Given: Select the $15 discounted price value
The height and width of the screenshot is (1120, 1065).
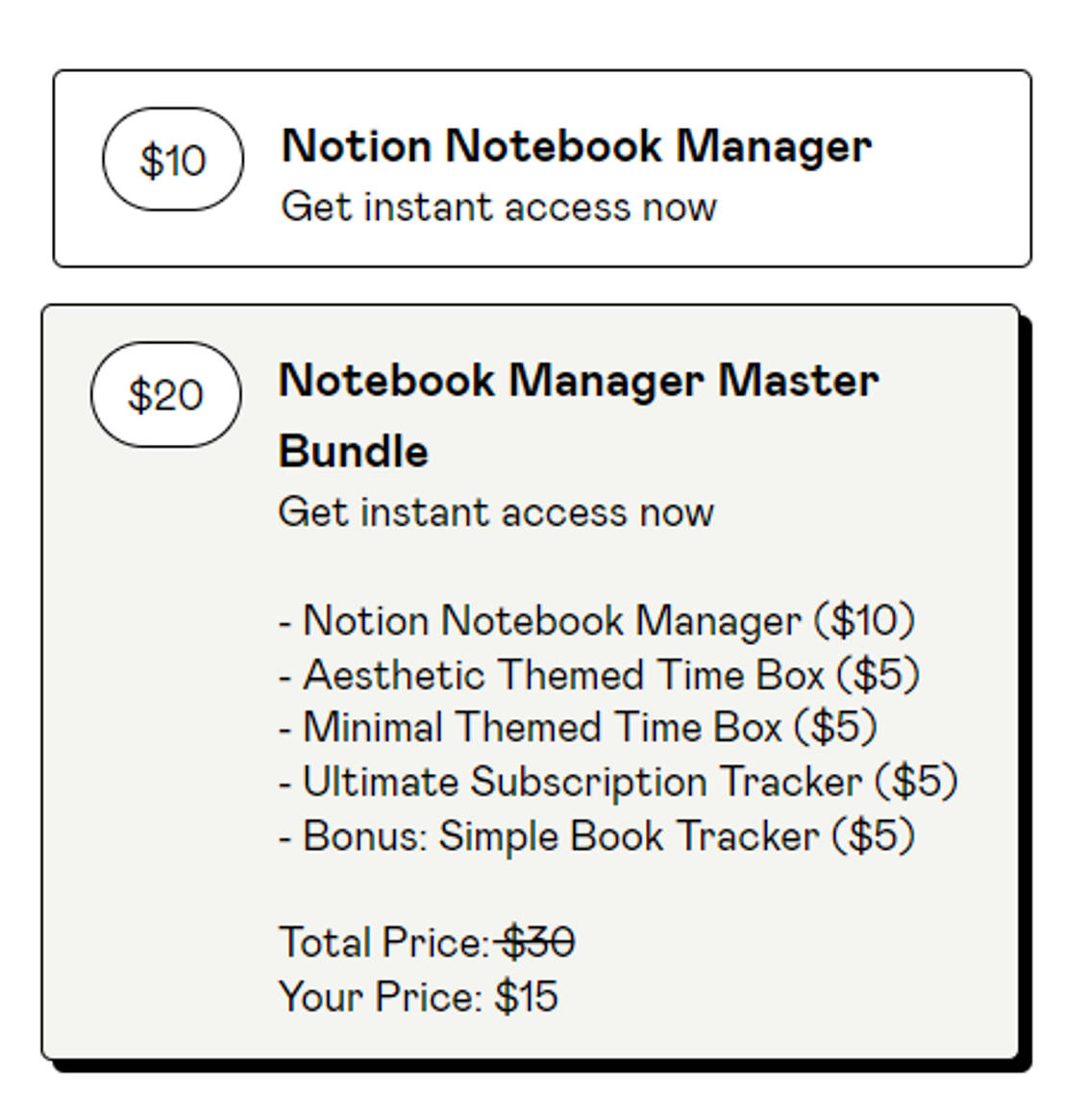Looking at the screenshot, I should pyautogui.click(x=528, y=997).
